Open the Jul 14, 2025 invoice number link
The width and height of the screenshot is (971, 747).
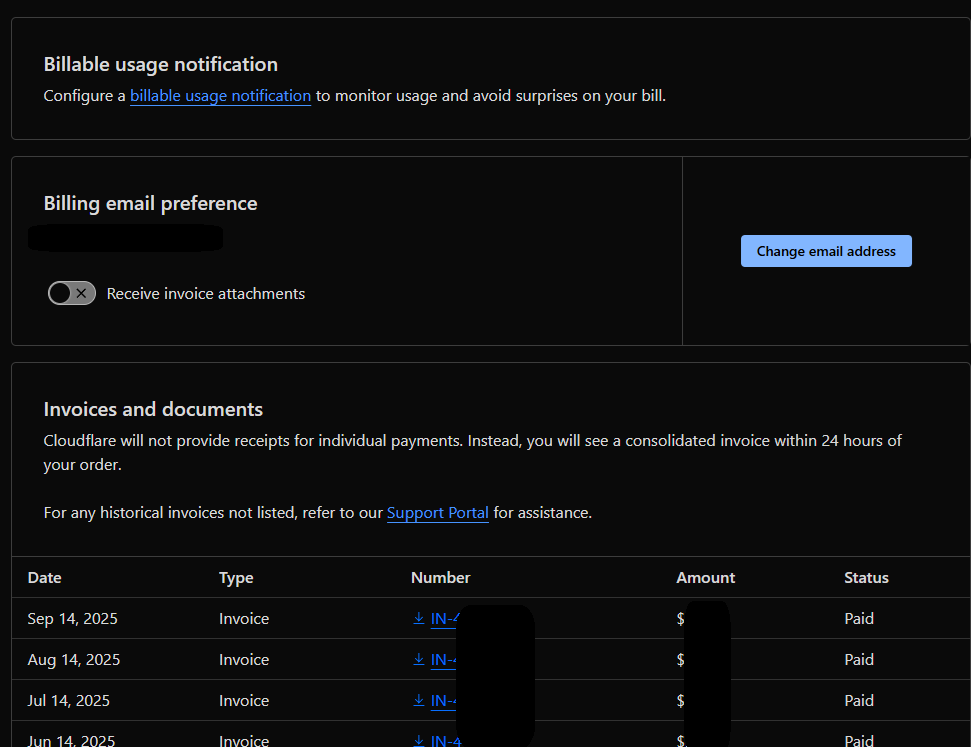[x=443, y=701]
